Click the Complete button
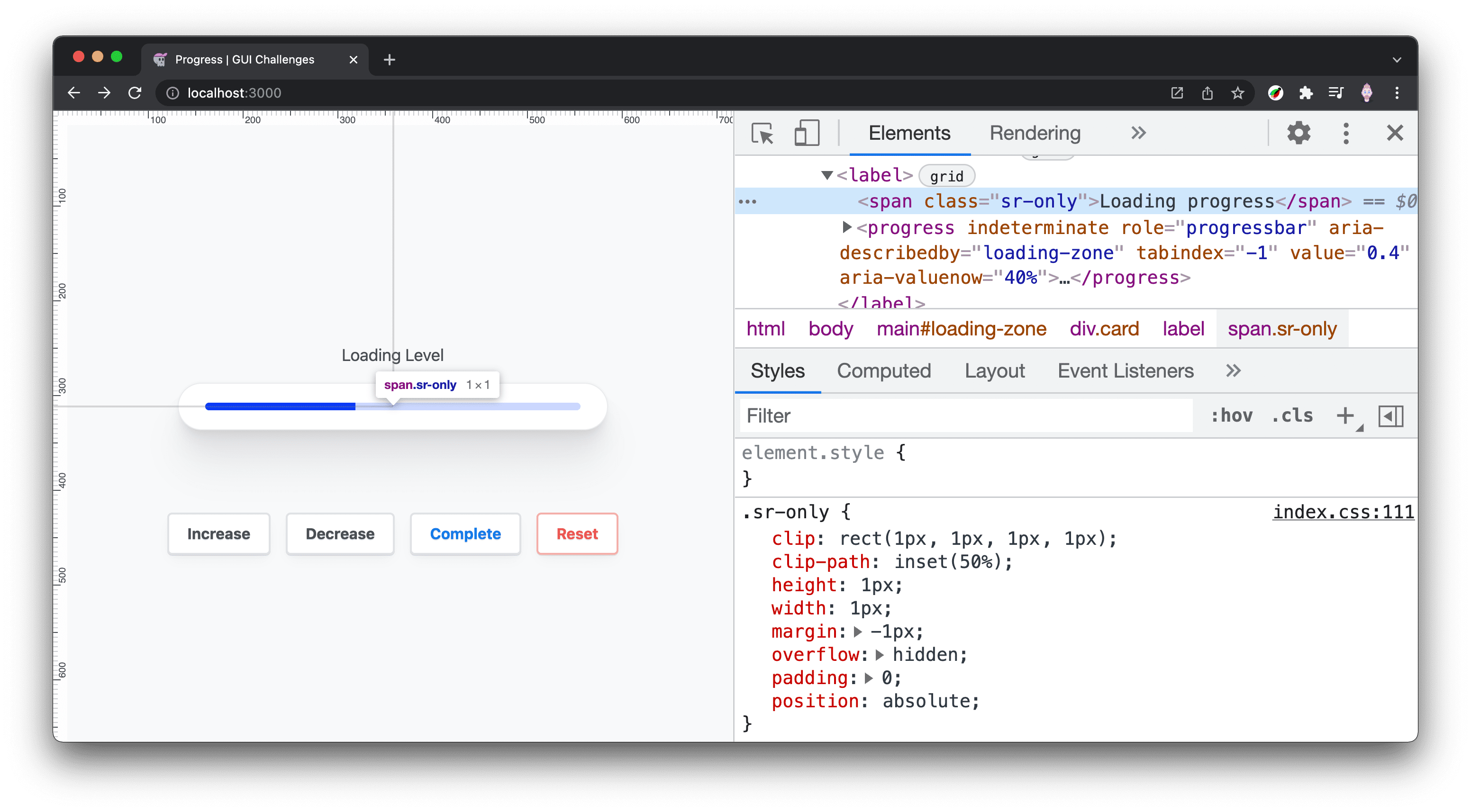Image resolution: width=1471 pixels, height=812 pixels. 464,533
